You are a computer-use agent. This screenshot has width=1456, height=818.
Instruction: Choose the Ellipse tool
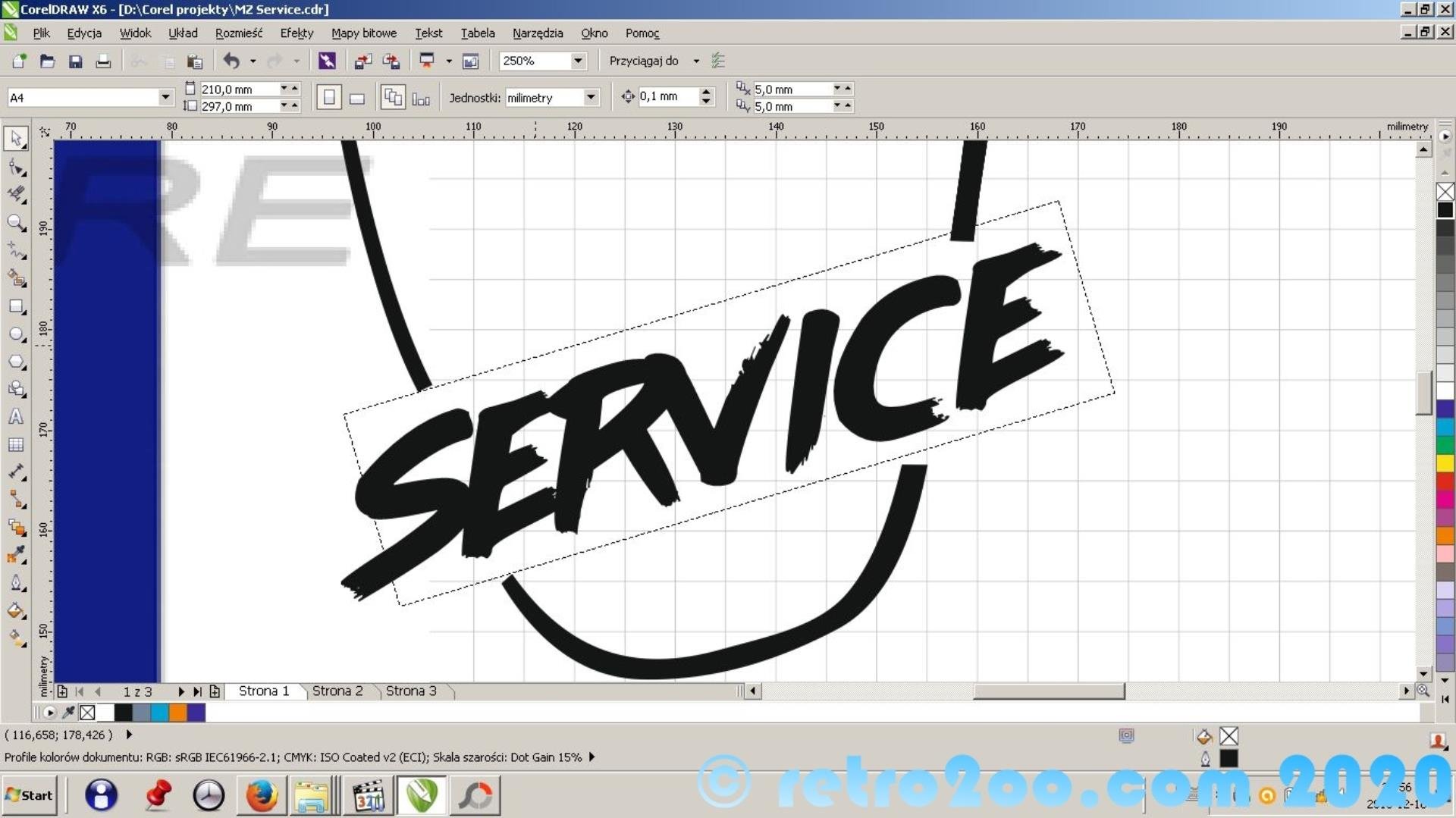pyautogui.click(x=16, y=334)
